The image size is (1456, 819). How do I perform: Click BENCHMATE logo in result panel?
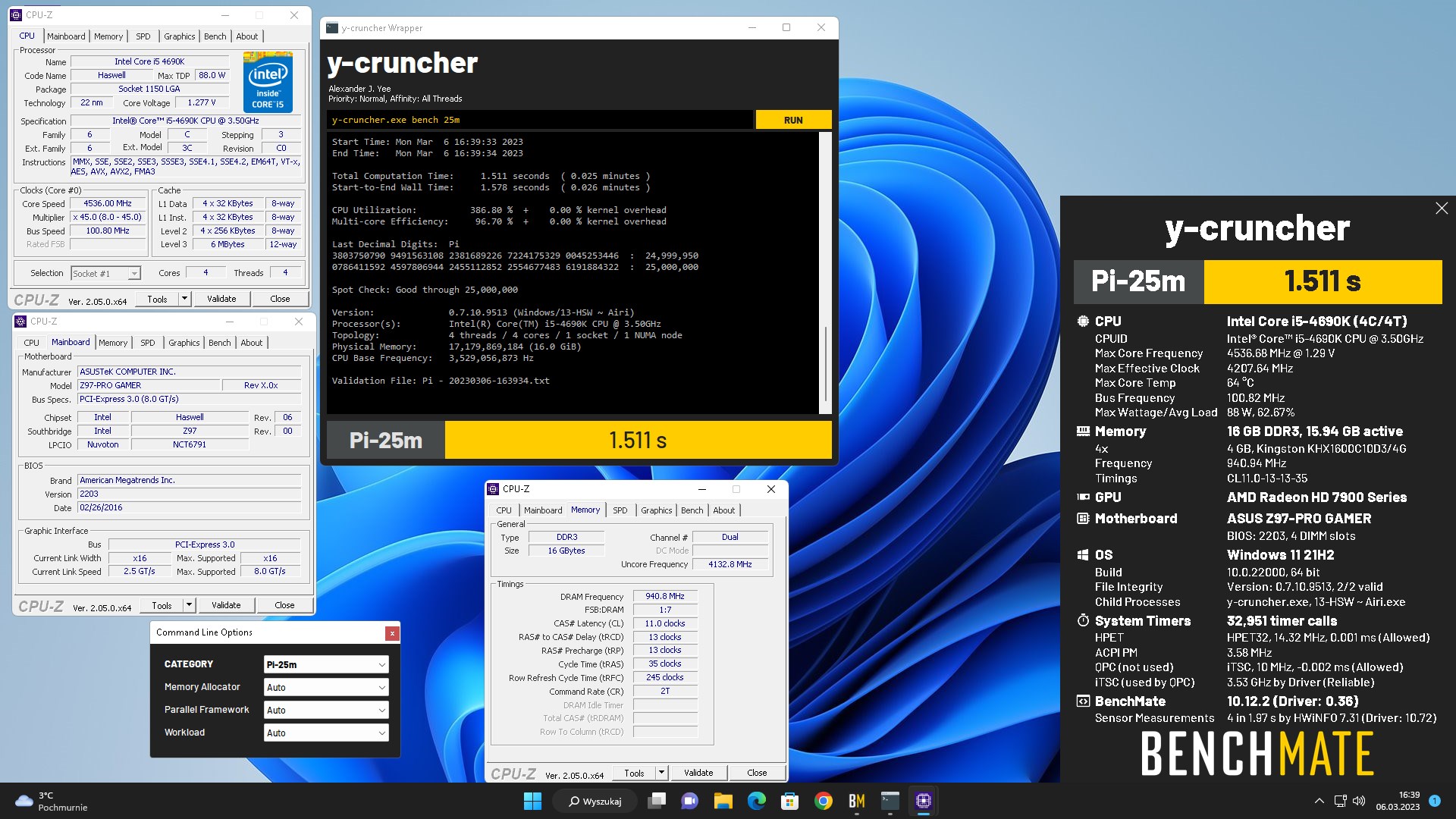(1257, 754)
